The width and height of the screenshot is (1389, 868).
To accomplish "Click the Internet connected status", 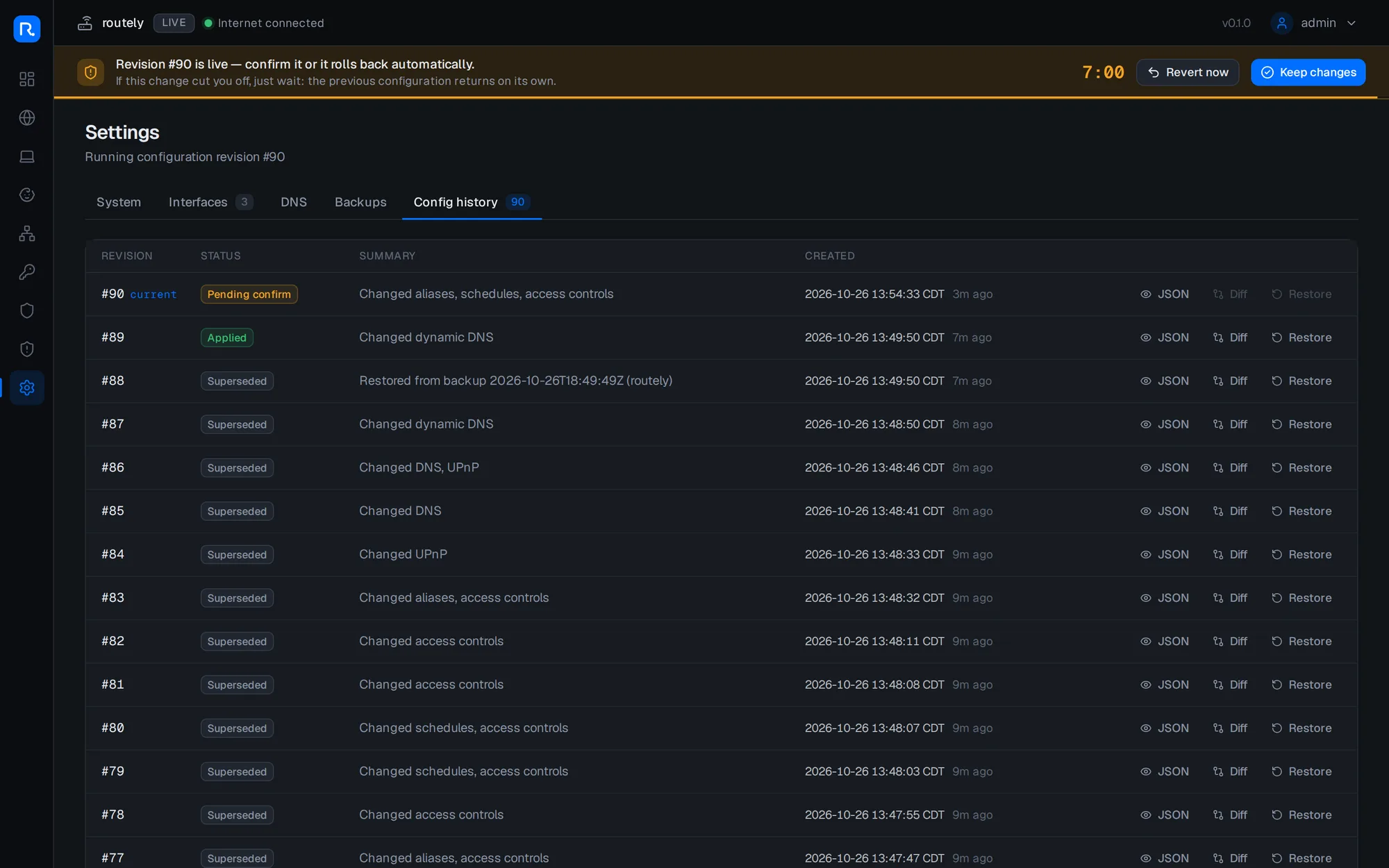I will click(264, 23).
